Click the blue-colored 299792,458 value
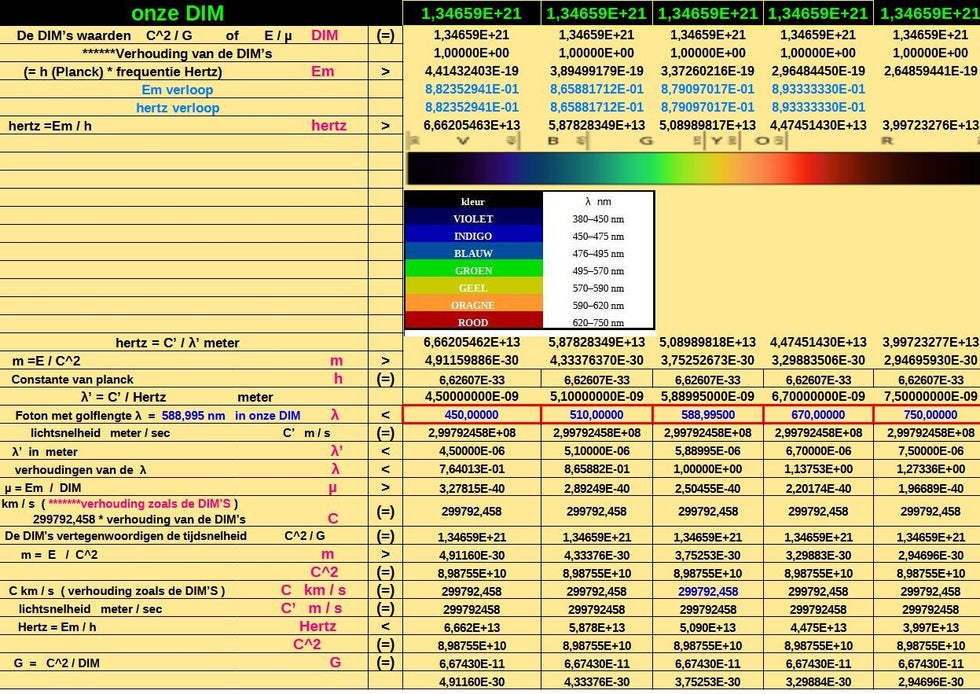980x694 pixels. [708, 591]
